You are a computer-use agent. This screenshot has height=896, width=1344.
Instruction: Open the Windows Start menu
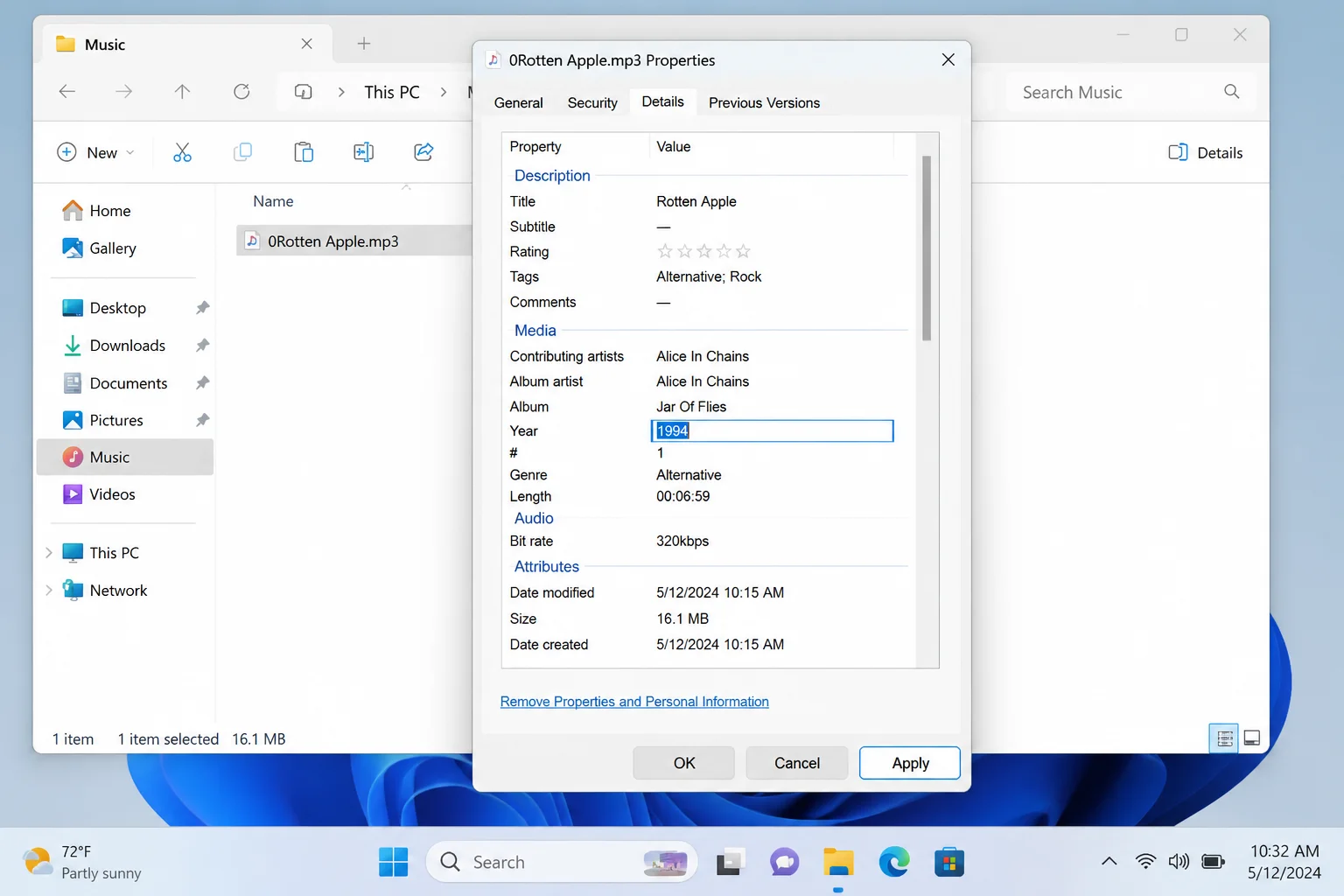tap(393, 863)
